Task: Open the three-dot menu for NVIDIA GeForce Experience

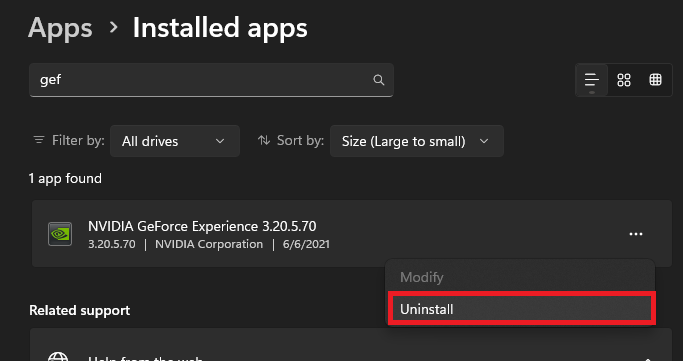Action: pyautogui.click(x=636, y=234)
